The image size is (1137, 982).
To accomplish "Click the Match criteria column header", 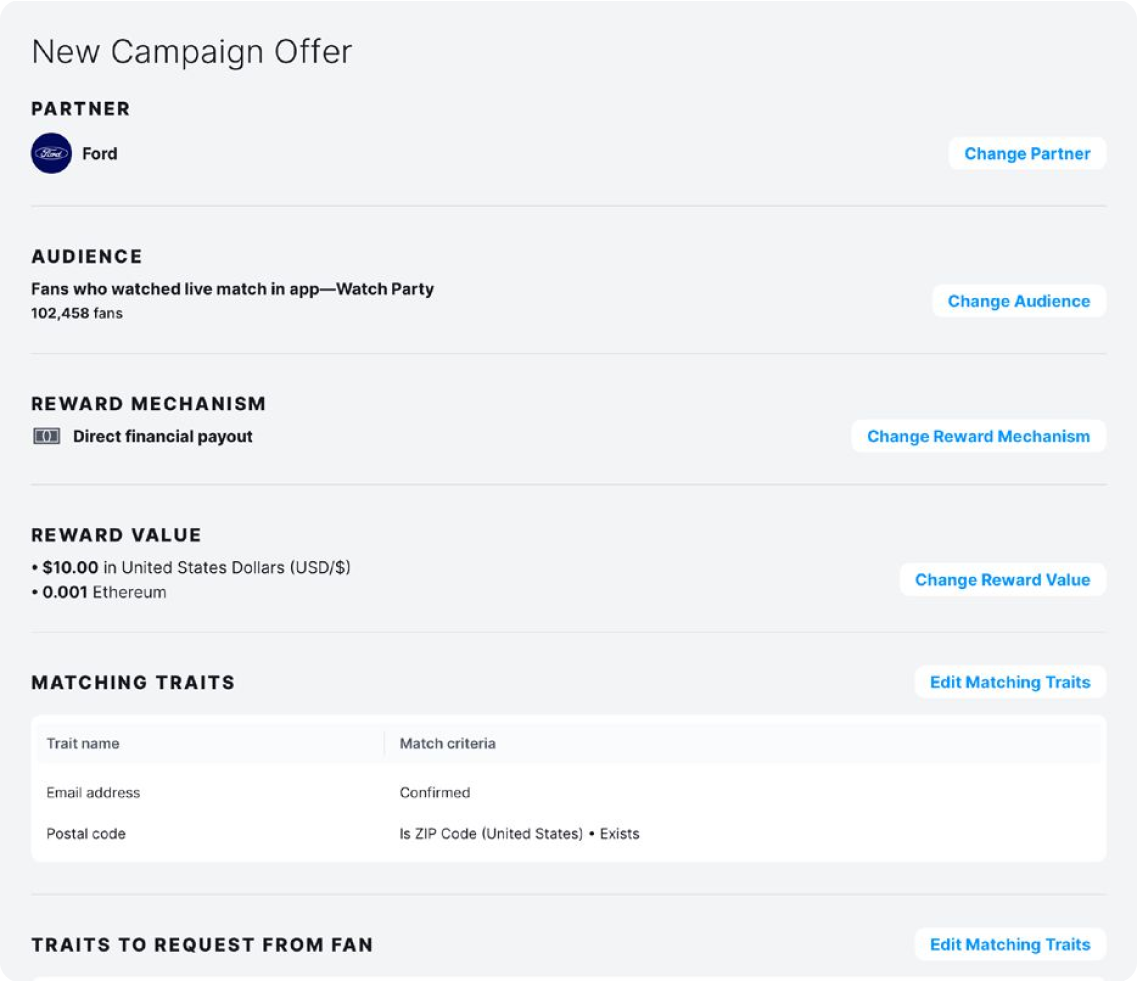I will tap(447, 743).
